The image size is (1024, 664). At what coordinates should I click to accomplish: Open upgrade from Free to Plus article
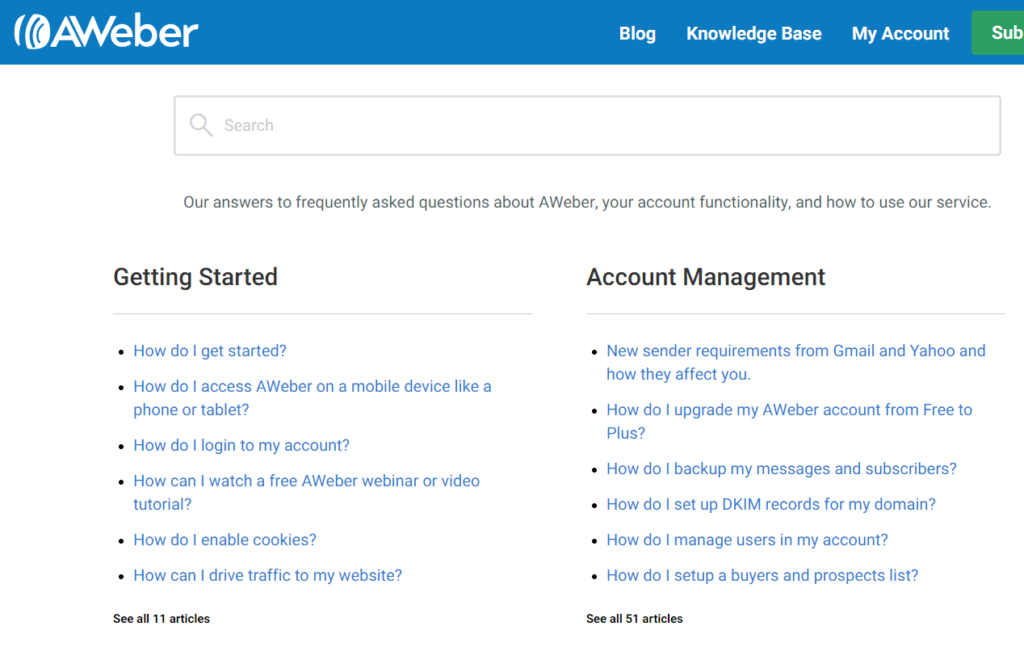789,421
